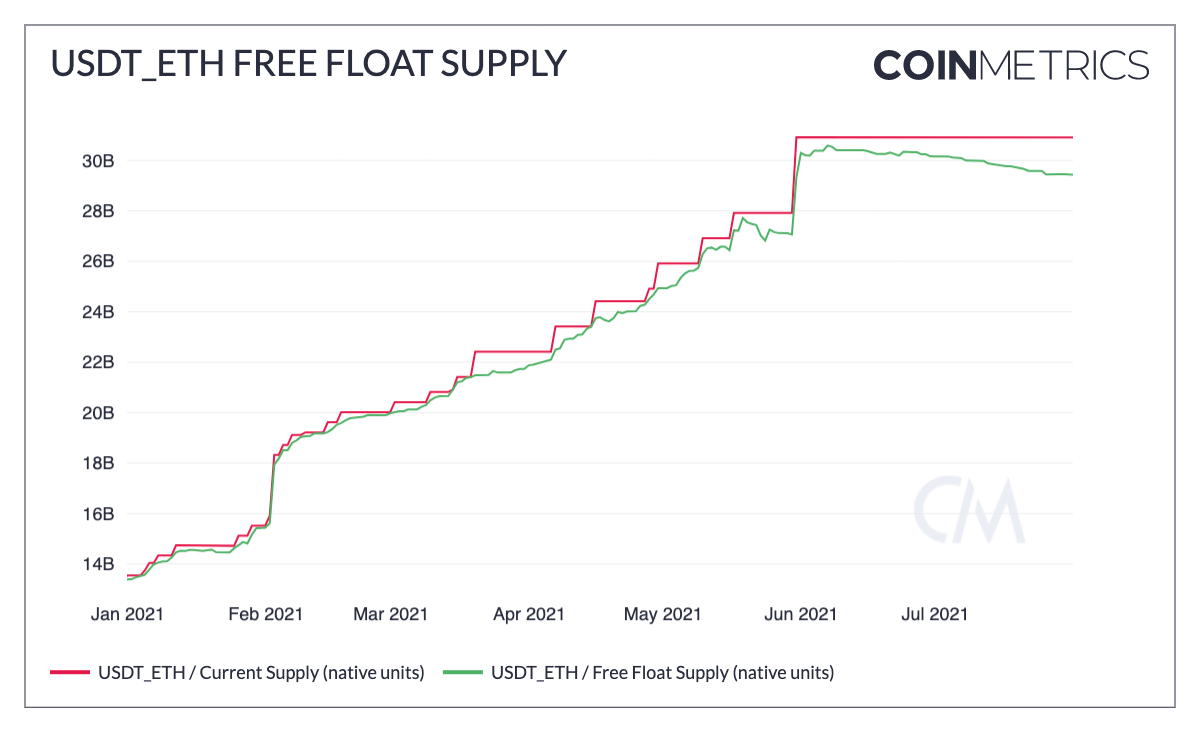Click the 30B y-axis label
The width and height of the screenshot is (1200, 732).
97,161
